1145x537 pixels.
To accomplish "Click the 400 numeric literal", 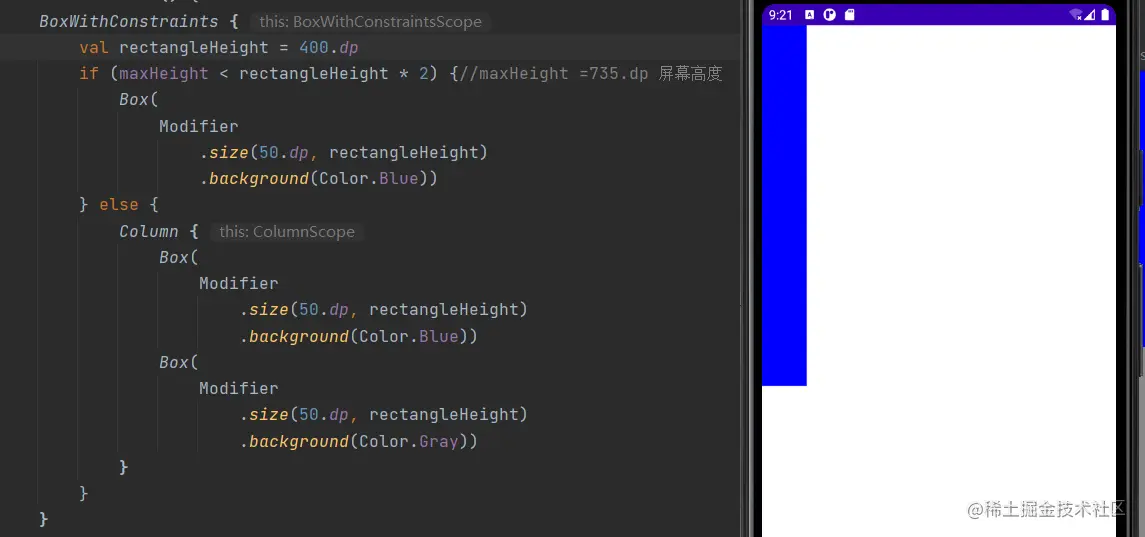I will click(314, 47).
